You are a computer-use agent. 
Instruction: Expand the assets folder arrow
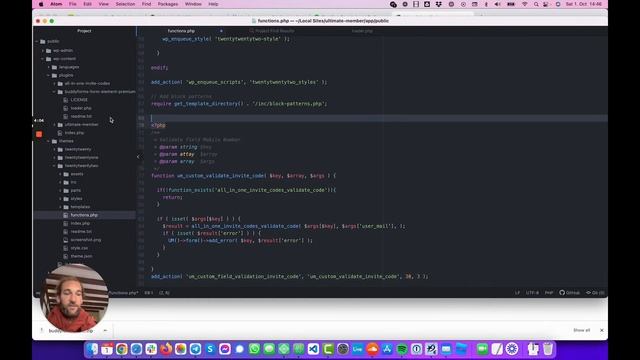coord(60,174)
